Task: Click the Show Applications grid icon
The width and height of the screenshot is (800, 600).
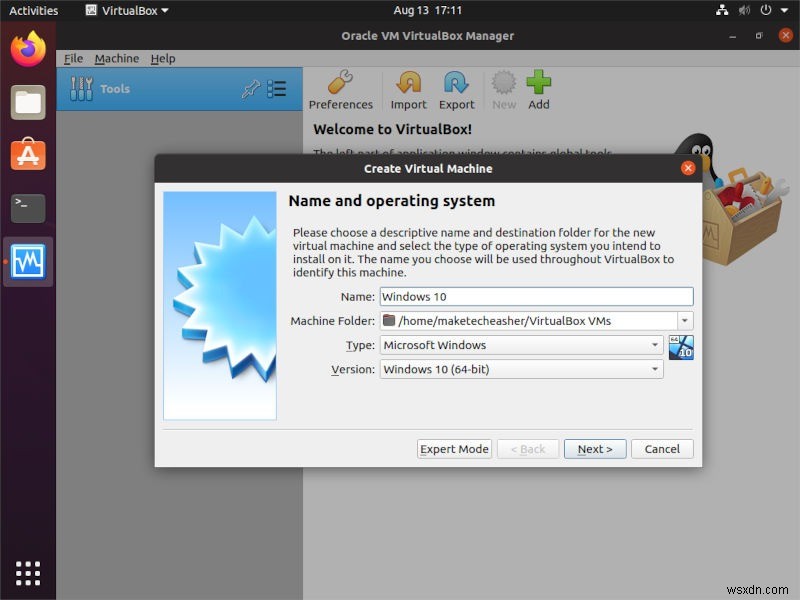Action: click(27, 573)
